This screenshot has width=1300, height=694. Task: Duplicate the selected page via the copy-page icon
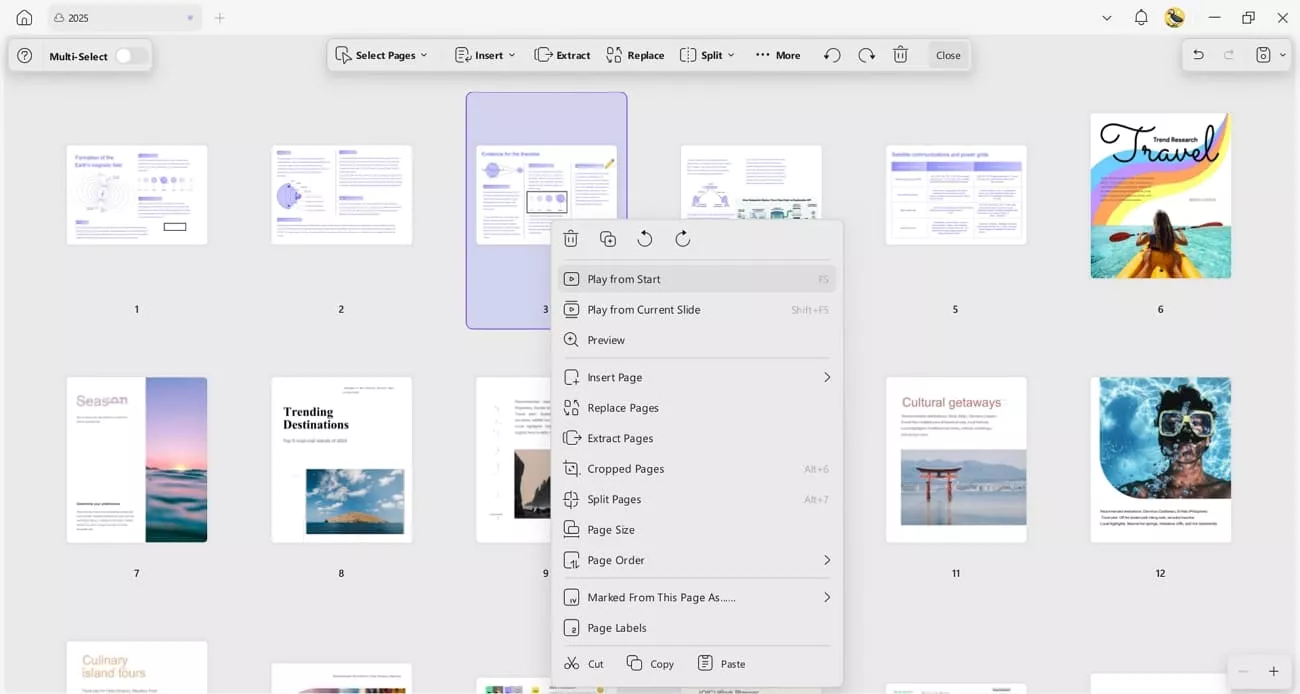click(x=608, y=238)
